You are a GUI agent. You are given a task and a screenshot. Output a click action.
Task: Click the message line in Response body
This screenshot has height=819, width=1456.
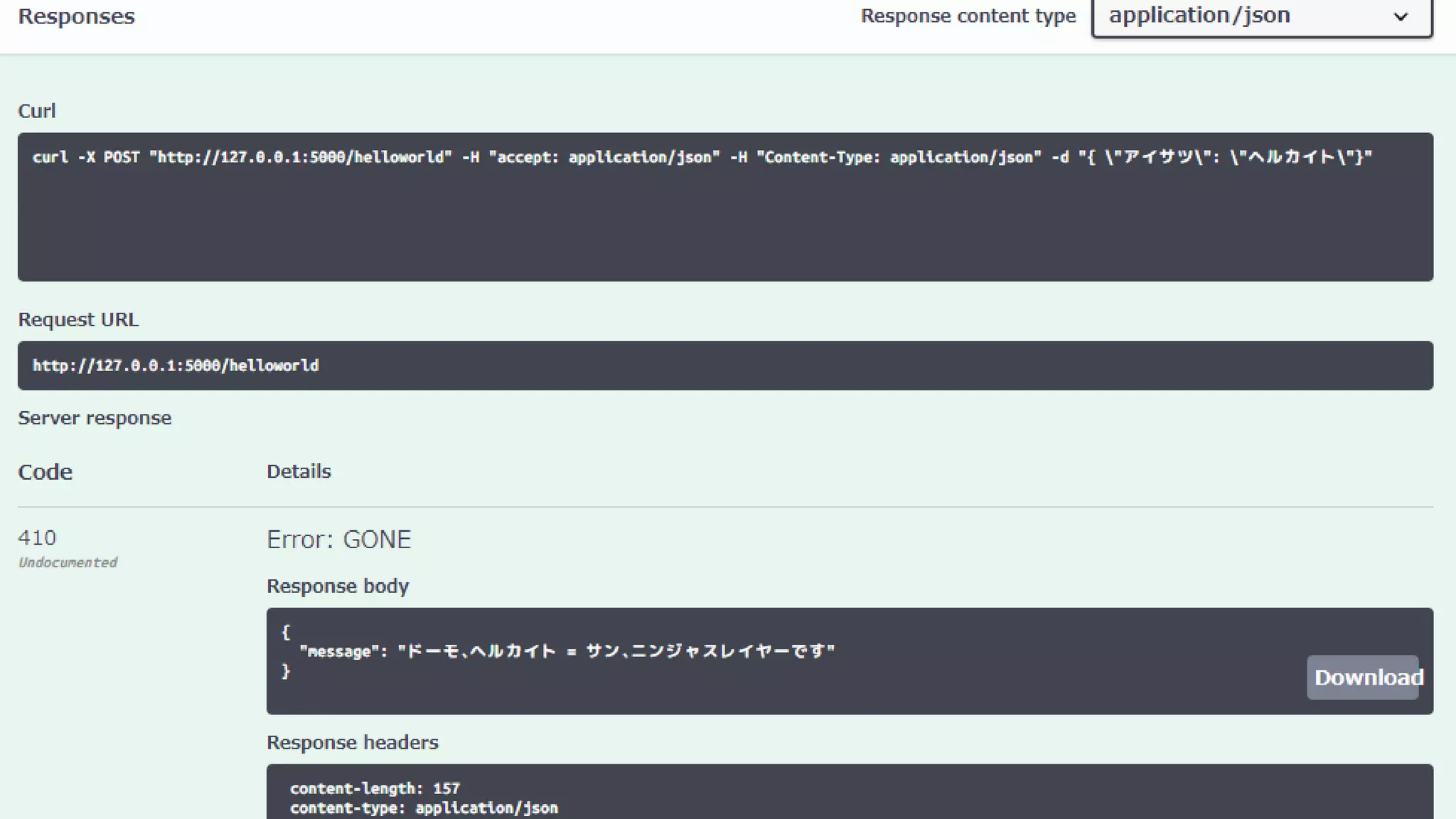567,651
